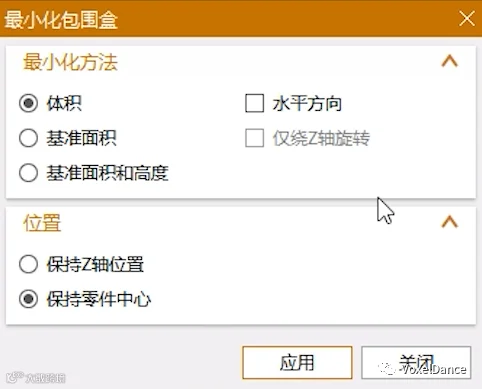Click the 位置 section header text
Screen dimensions: 482x389
coord(42,222)
